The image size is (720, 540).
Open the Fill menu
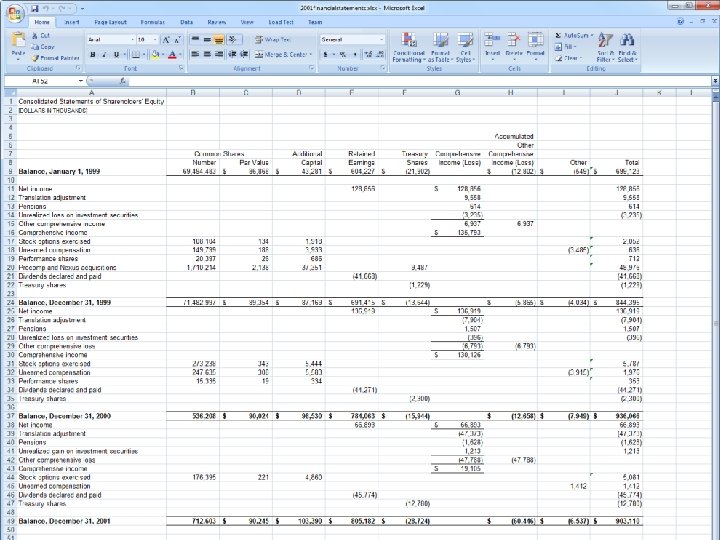[566, 47]
